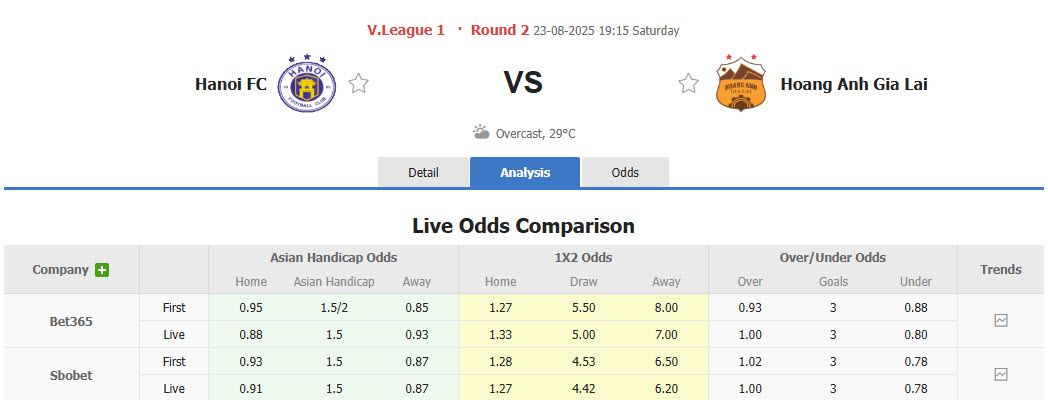The height and width of the screenshot is (400, 1048).
Task: Add company with green plus icon
Action: [x=102, y=270]
